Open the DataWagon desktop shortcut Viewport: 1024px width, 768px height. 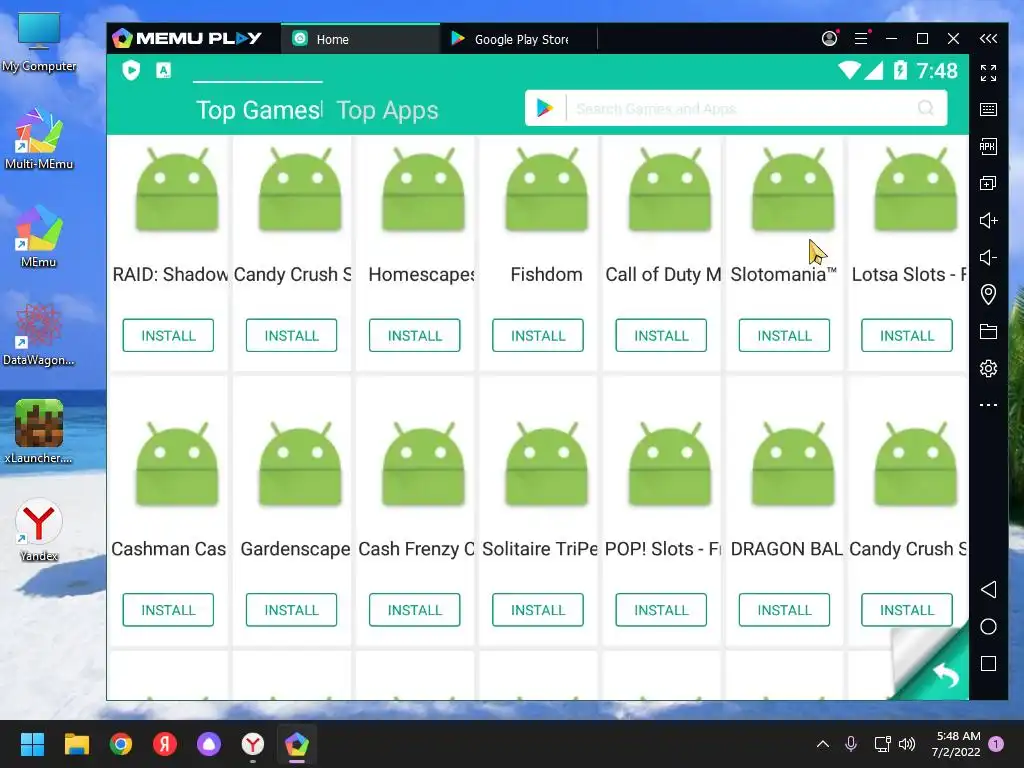(x=39, y=335)
